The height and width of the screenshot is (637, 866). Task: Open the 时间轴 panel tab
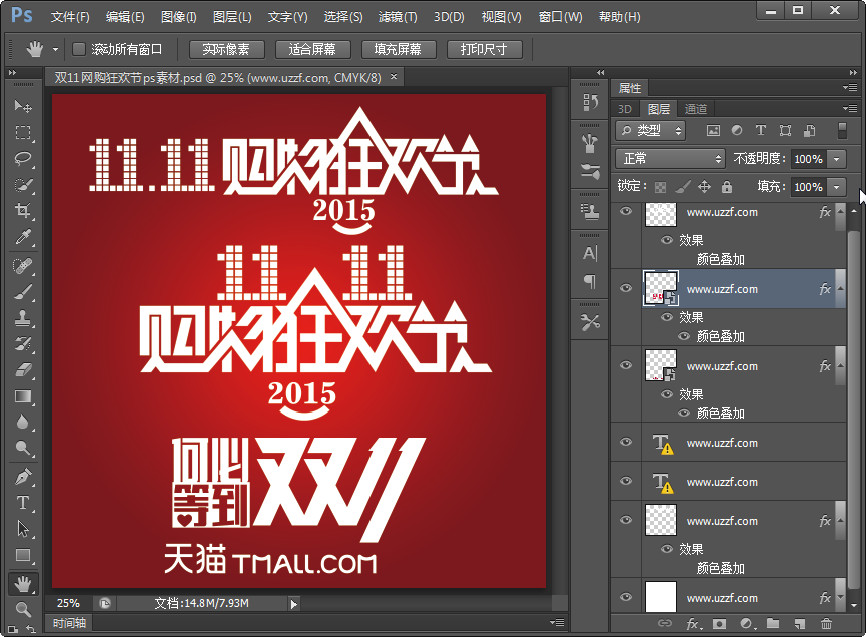pyautogui.click(x=69, y=623)
